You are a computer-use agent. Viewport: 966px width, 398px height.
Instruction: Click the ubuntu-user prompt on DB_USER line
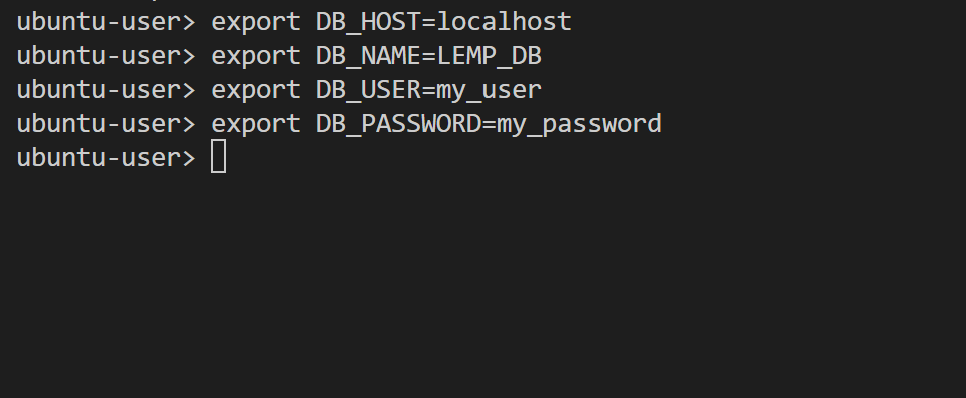106,90
